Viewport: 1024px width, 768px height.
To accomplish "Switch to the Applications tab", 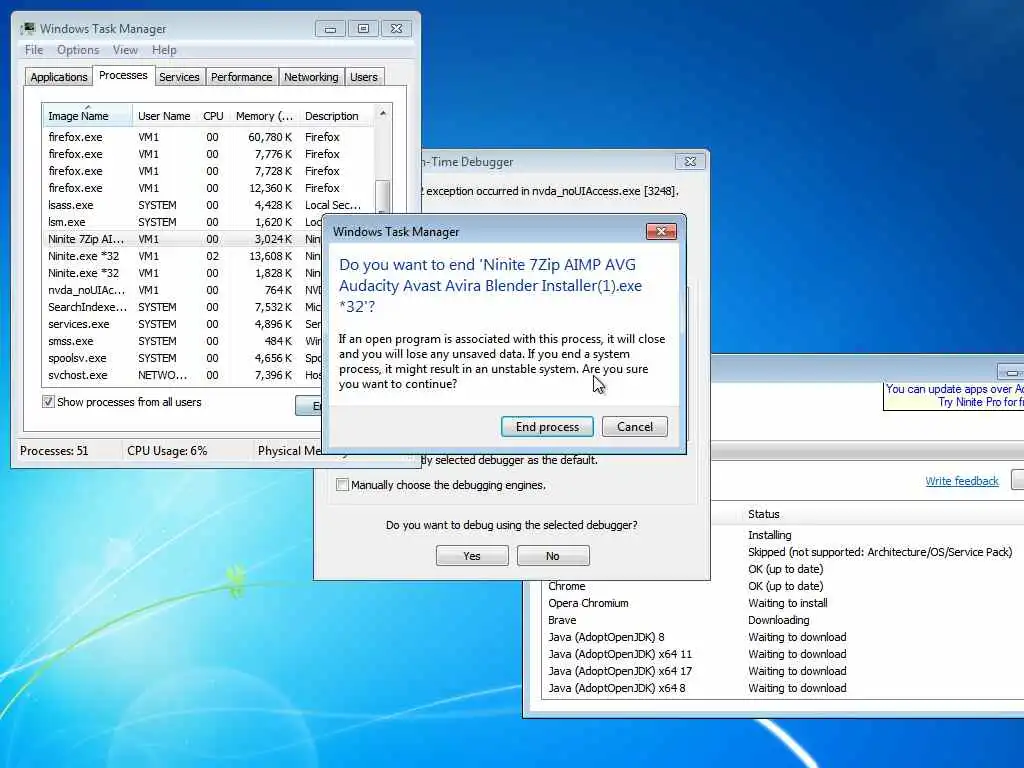I will (59, 77).
